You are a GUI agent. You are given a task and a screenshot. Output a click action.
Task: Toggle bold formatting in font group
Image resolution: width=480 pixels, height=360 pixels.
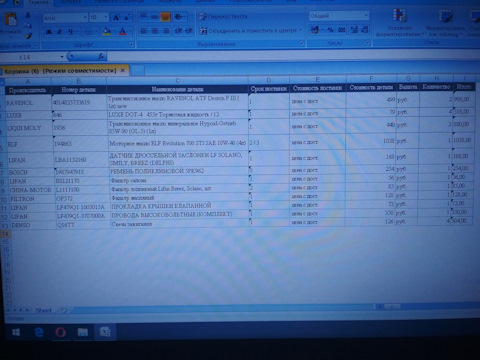tap(49, 32)
